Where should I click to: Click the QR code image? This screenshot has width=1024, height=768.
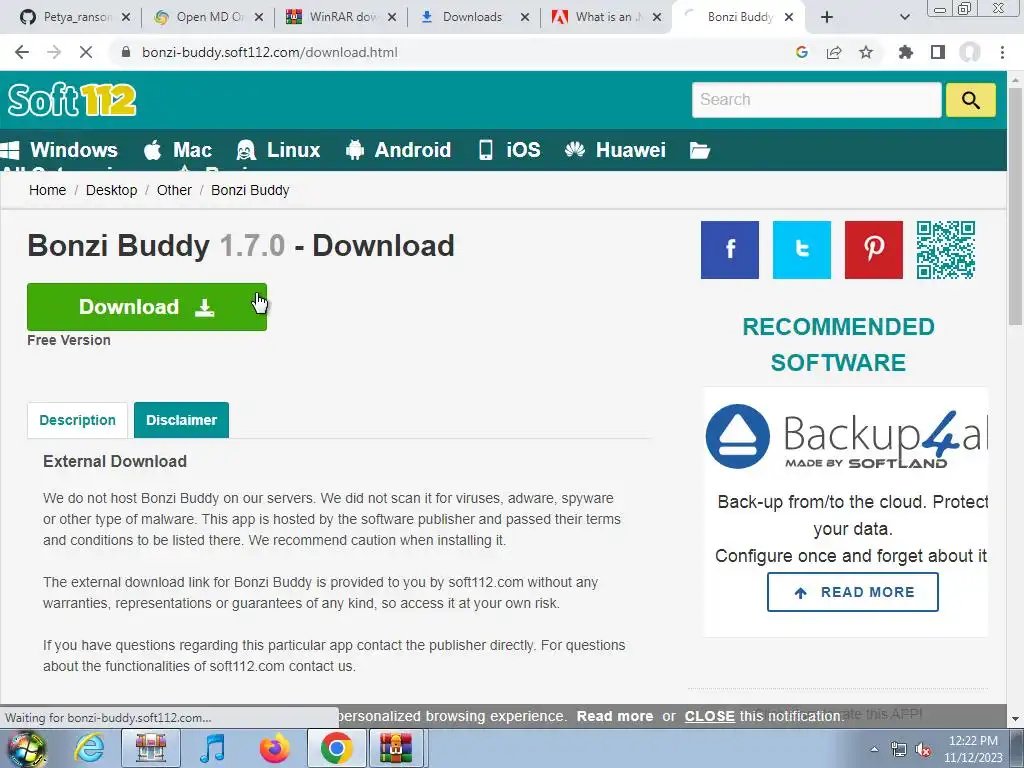coord(946,249)
